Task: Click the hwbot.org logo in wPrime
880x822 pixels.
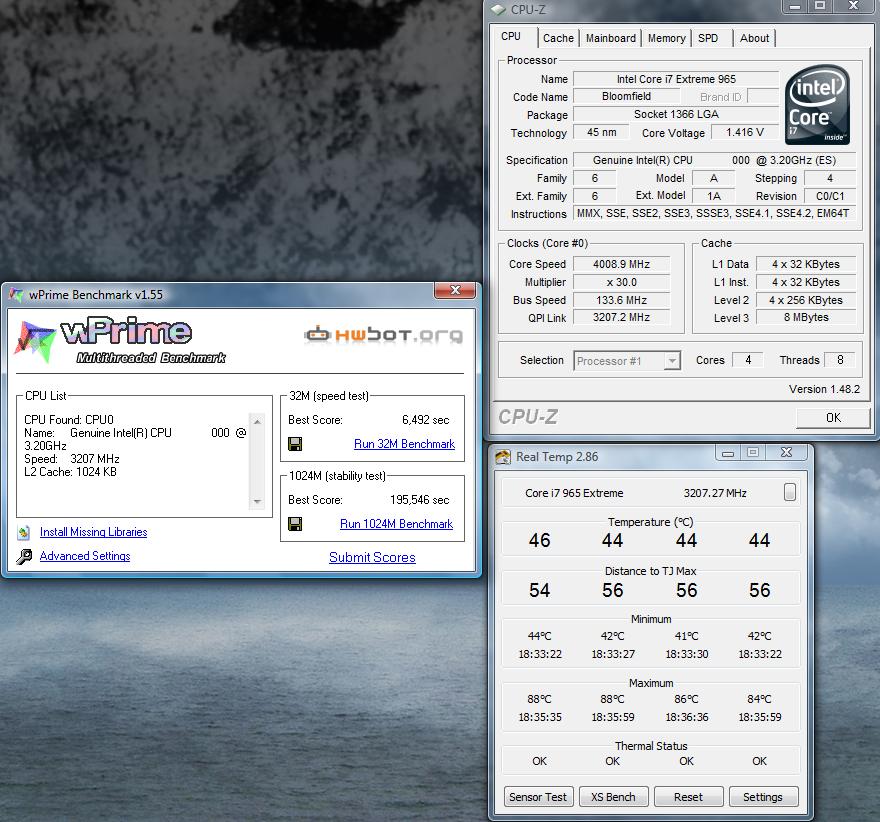Action: pos(384,334)
